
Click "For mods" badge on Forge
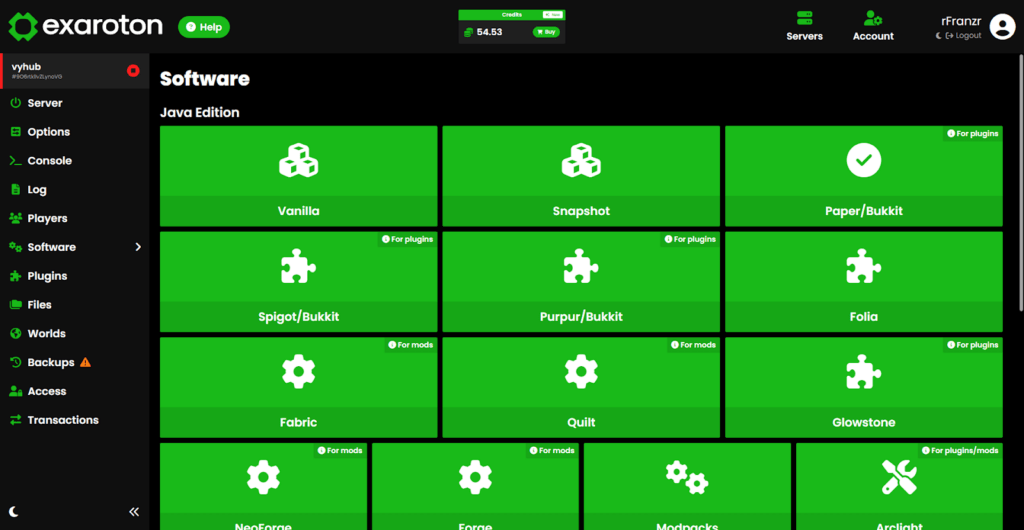point(552,450)
